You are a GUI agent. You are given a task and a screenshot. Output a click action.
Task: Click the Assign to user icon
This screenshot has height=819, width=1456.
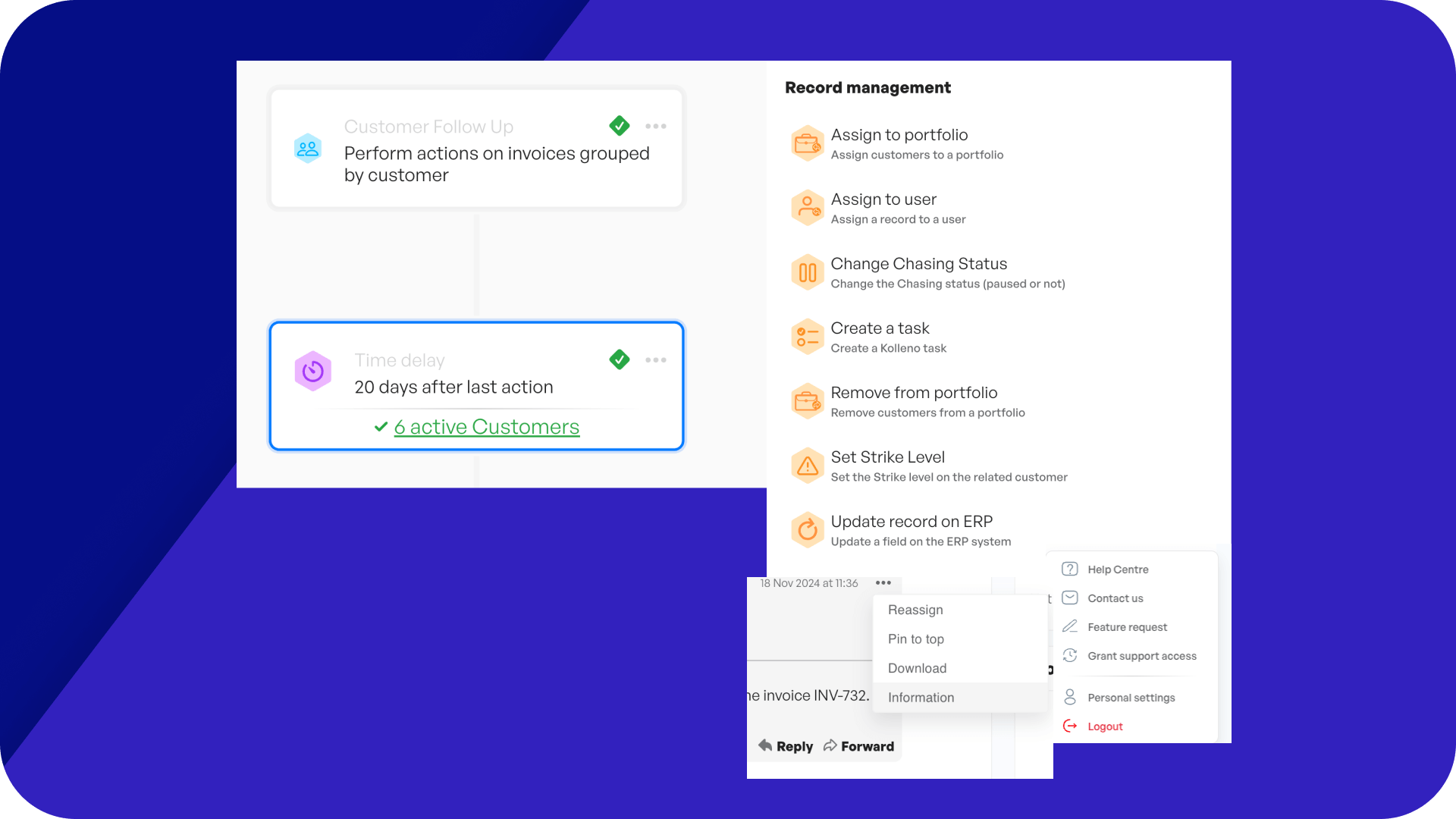[x=808, y=208]
